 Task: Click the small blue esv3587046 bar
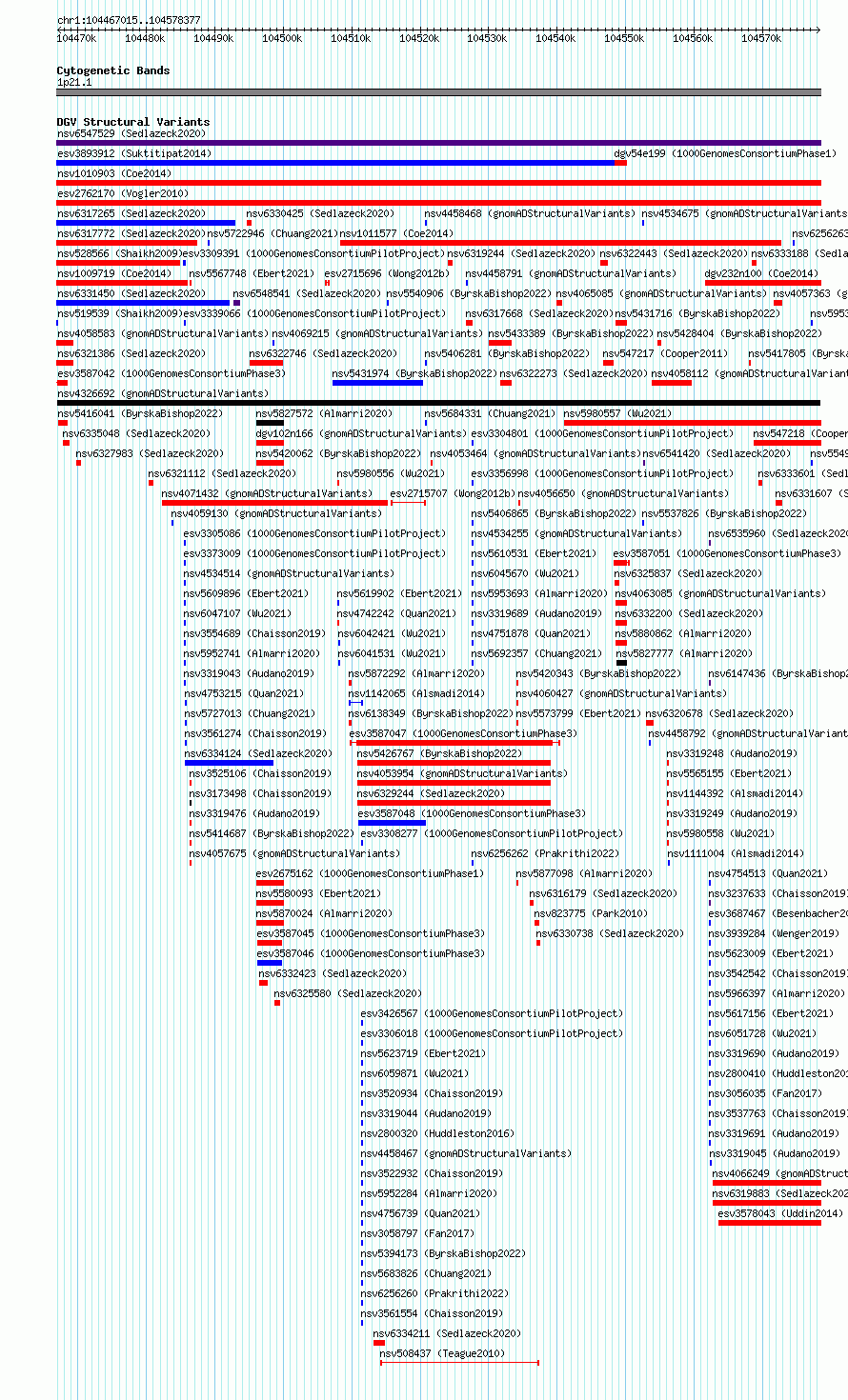click(x=270, y=963)
